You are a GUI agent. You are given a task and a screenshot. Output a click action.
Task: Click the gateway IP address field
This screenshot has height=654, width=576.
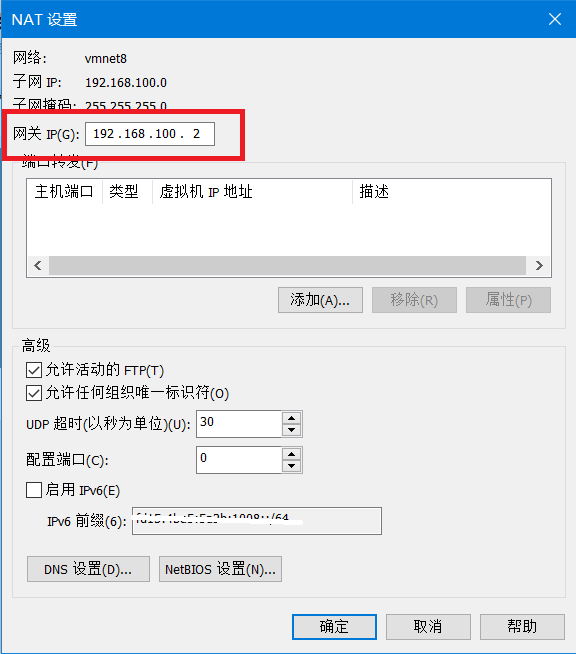point(150,134)
